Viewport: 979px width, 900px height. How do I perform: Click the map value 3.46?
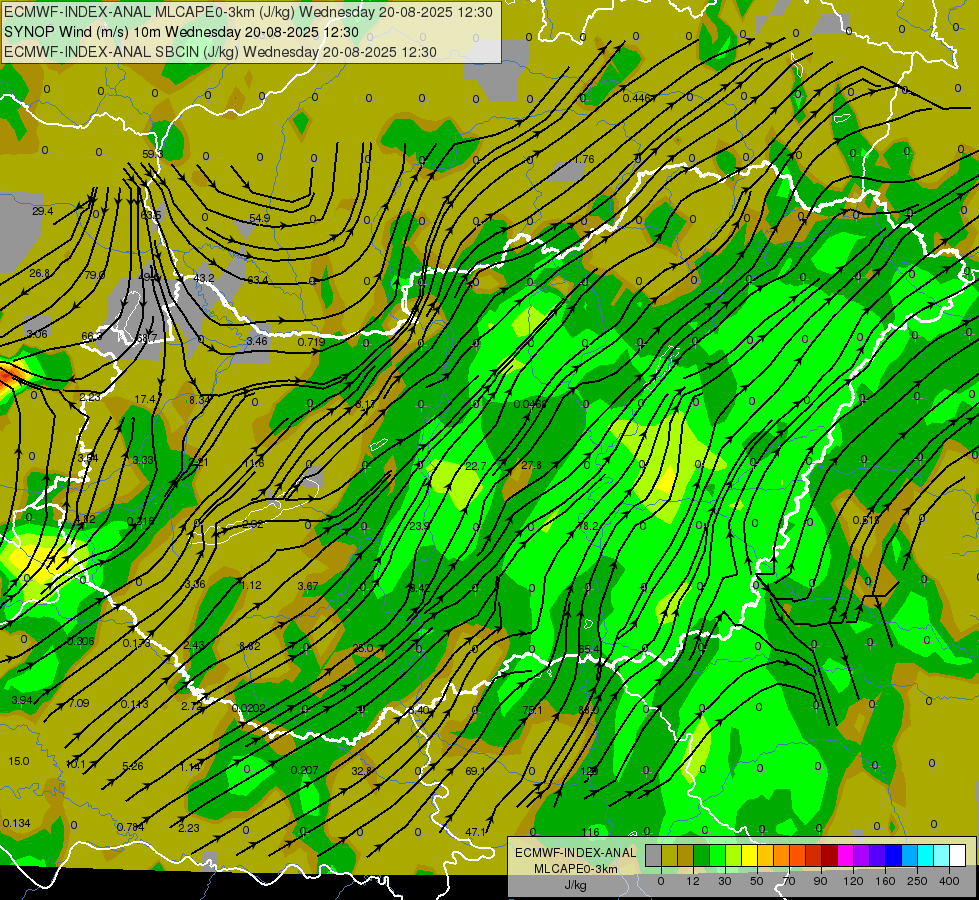click(257, 341)
